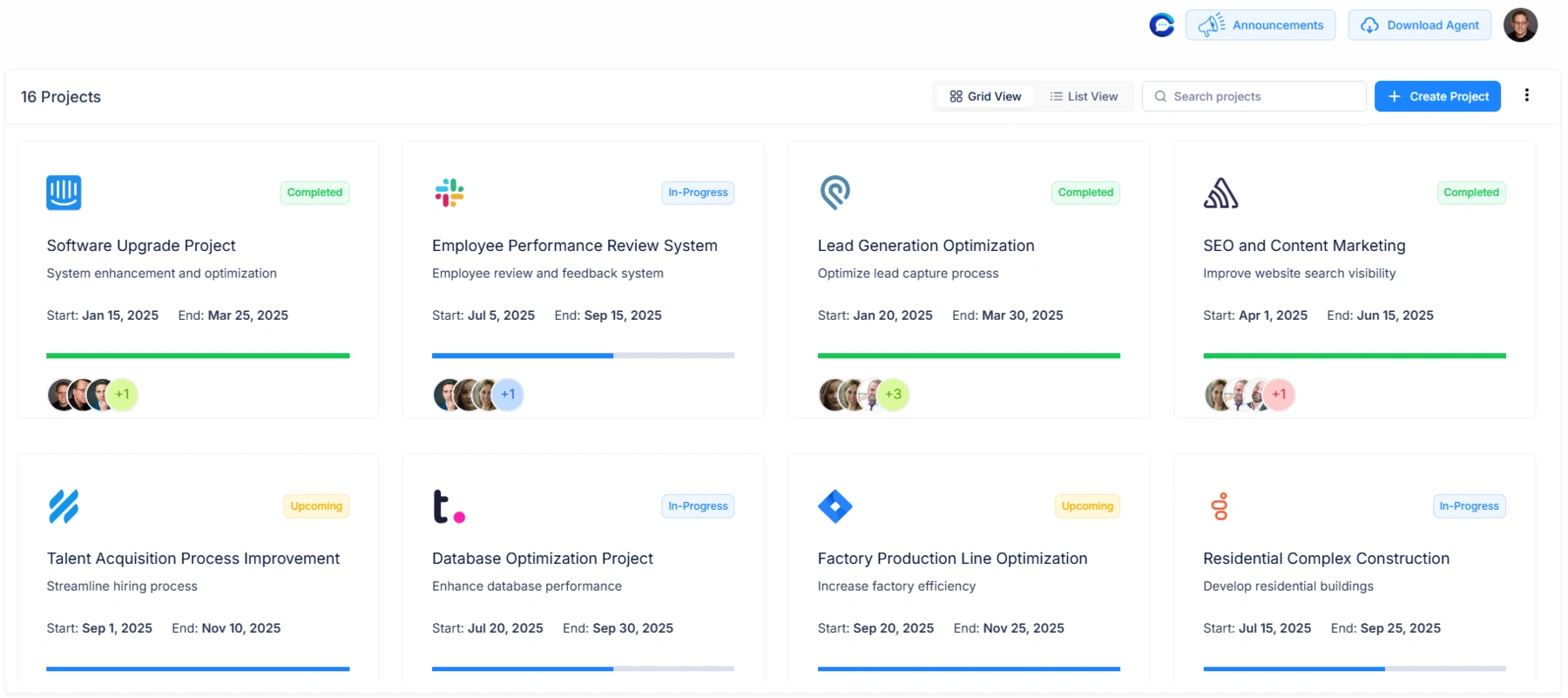Open Talent Acquisition Process Improvement title

(x=193, y=559)
